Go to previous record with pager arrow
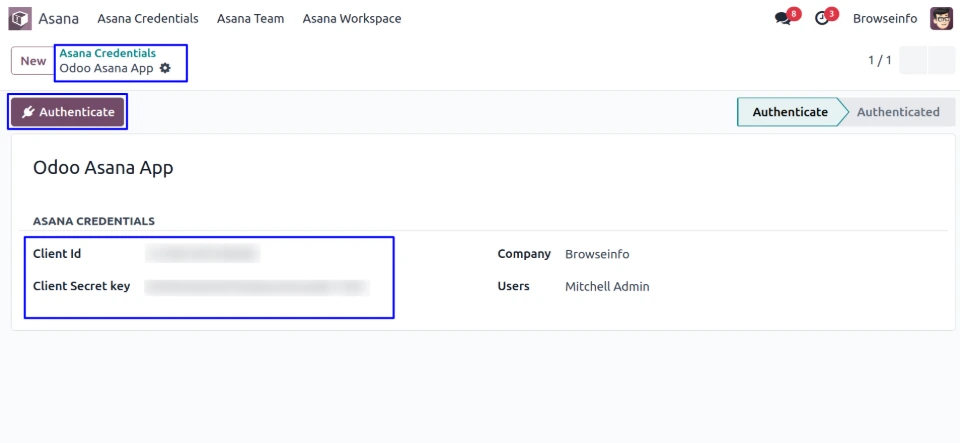Screen dimensions: 960x443 click(x=913, y=61)
